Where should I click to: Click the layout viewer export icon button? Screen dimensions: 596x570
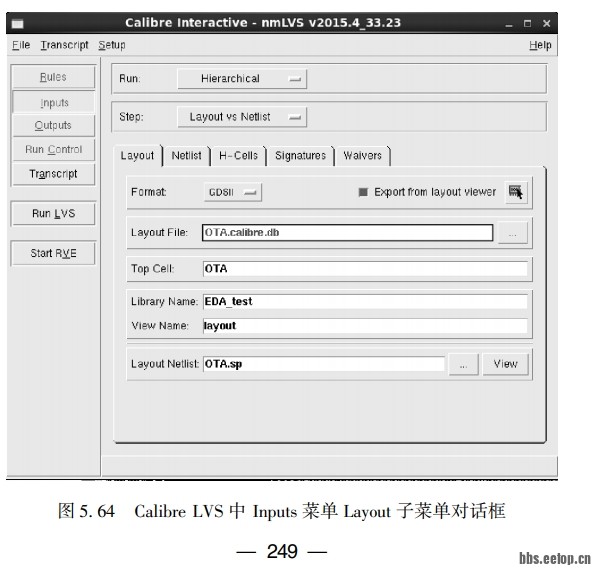click(x=516, y=192)
